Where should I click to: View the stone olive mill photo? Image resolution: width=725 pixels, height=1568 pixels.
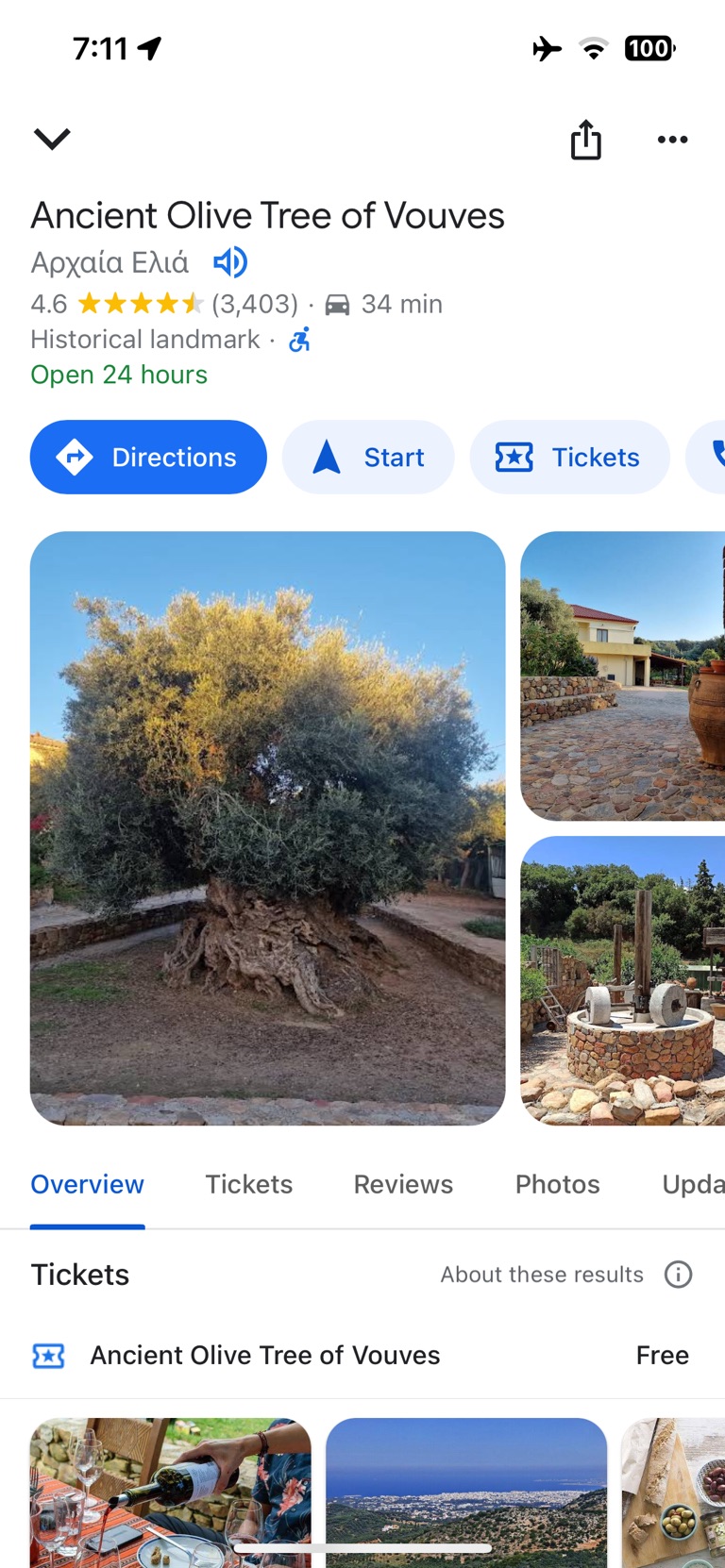click(x=622, y=980)
